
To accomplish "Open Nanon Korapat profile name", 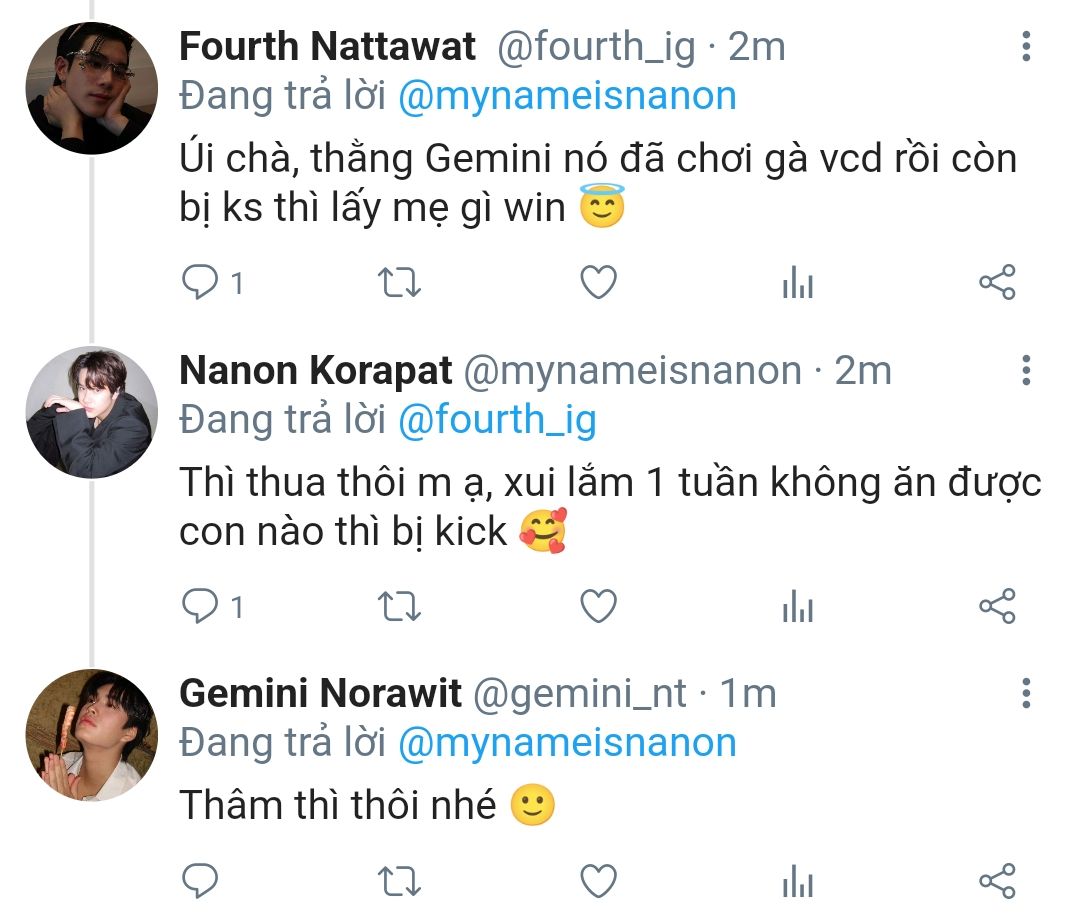I will pos(315,371).
